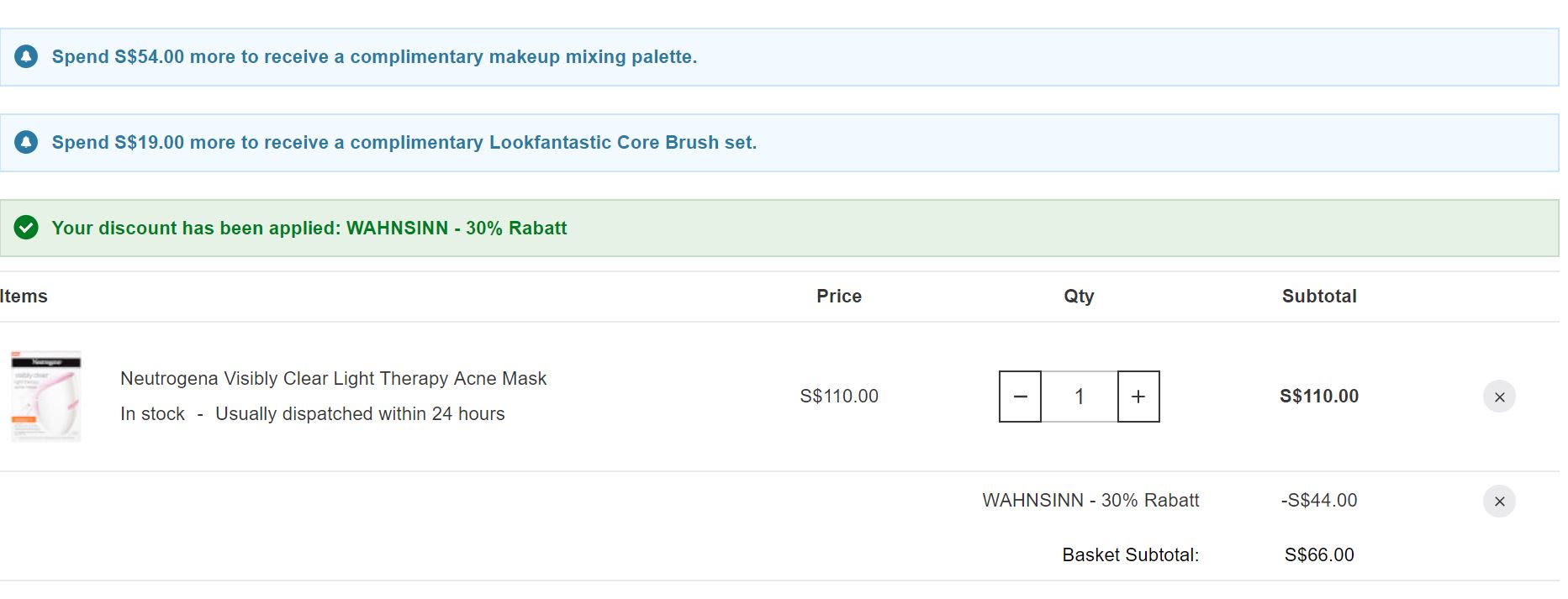This screenshot has height=599, width=1568.
Task: Decrease quantity with the minus button
Action: coord(1020,397)
